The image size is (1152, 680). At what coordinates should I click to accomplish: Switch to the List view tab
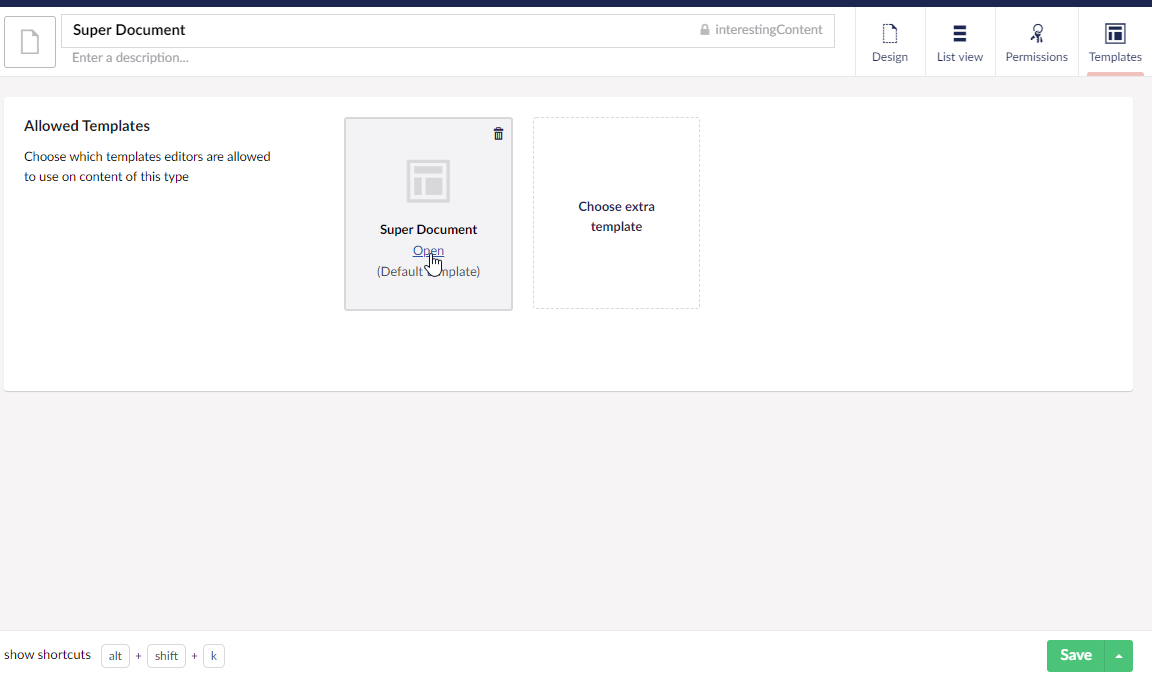959,44
